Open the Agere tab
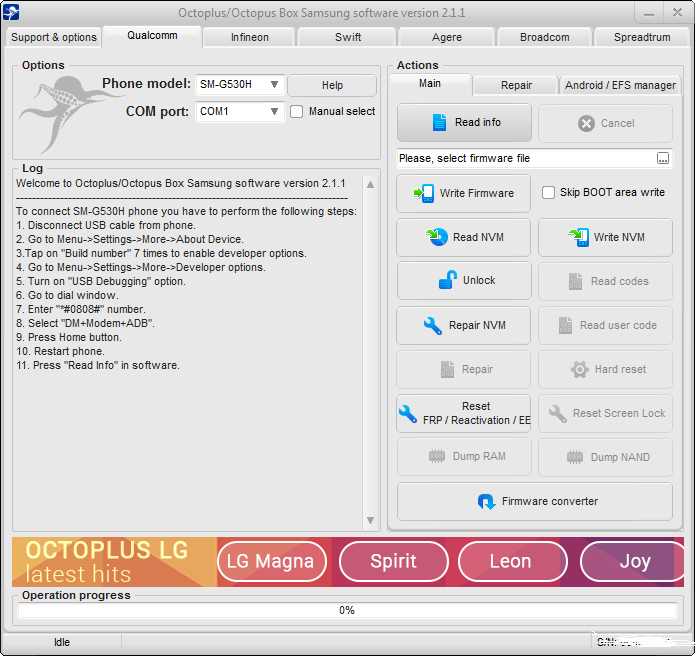 (x=447, y=37)
